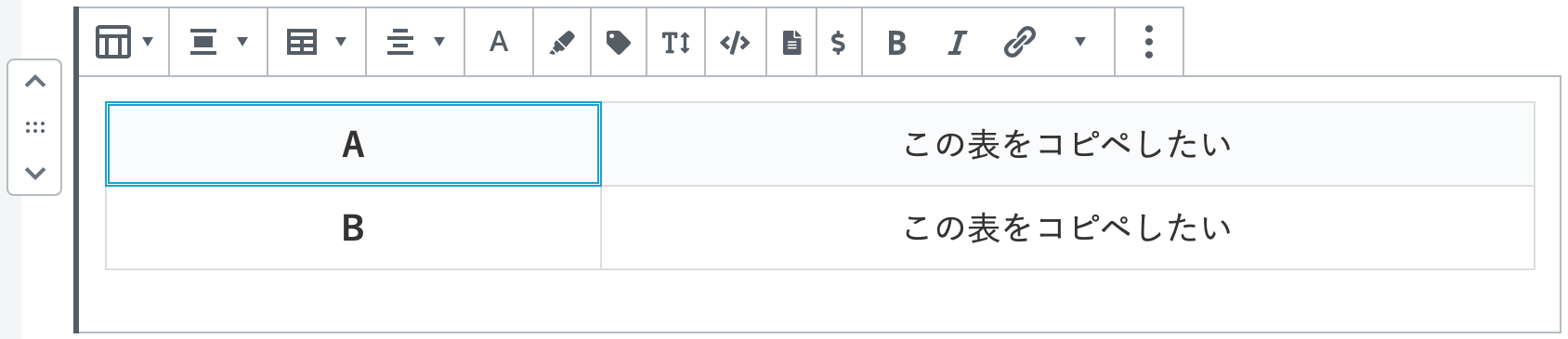
Task: Toggle inline code formatting
Action: tap(735, 42)
